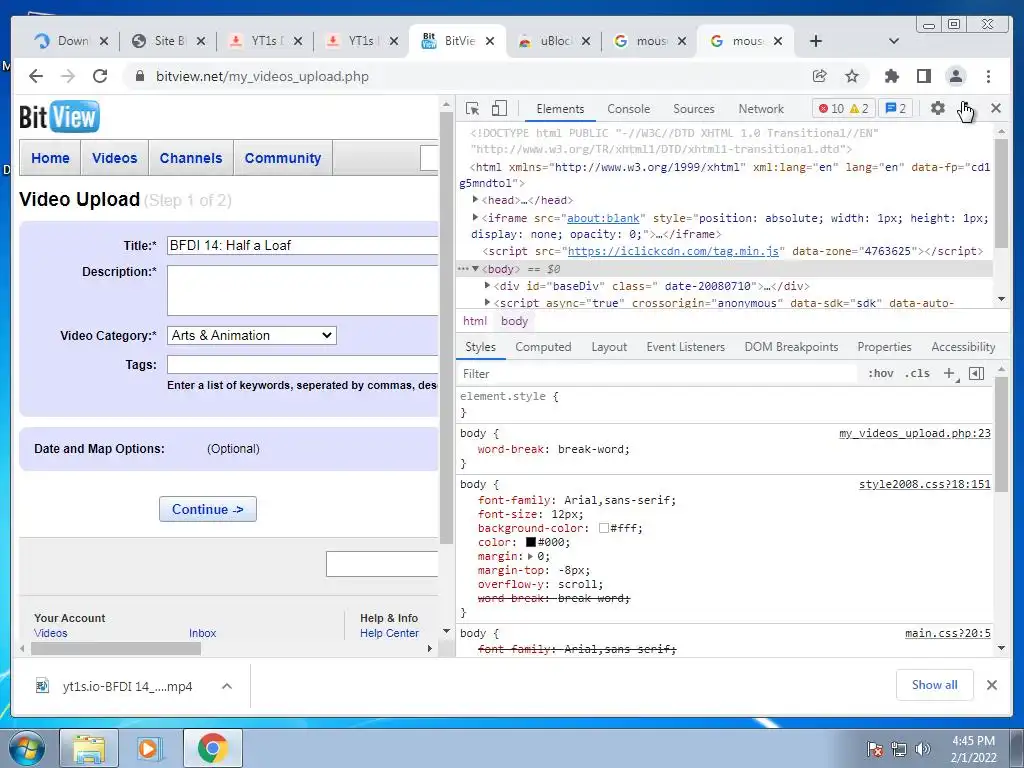Open the style2008.css?18:151 source link
1024x768 pixels.
click(x=924, y=484)
